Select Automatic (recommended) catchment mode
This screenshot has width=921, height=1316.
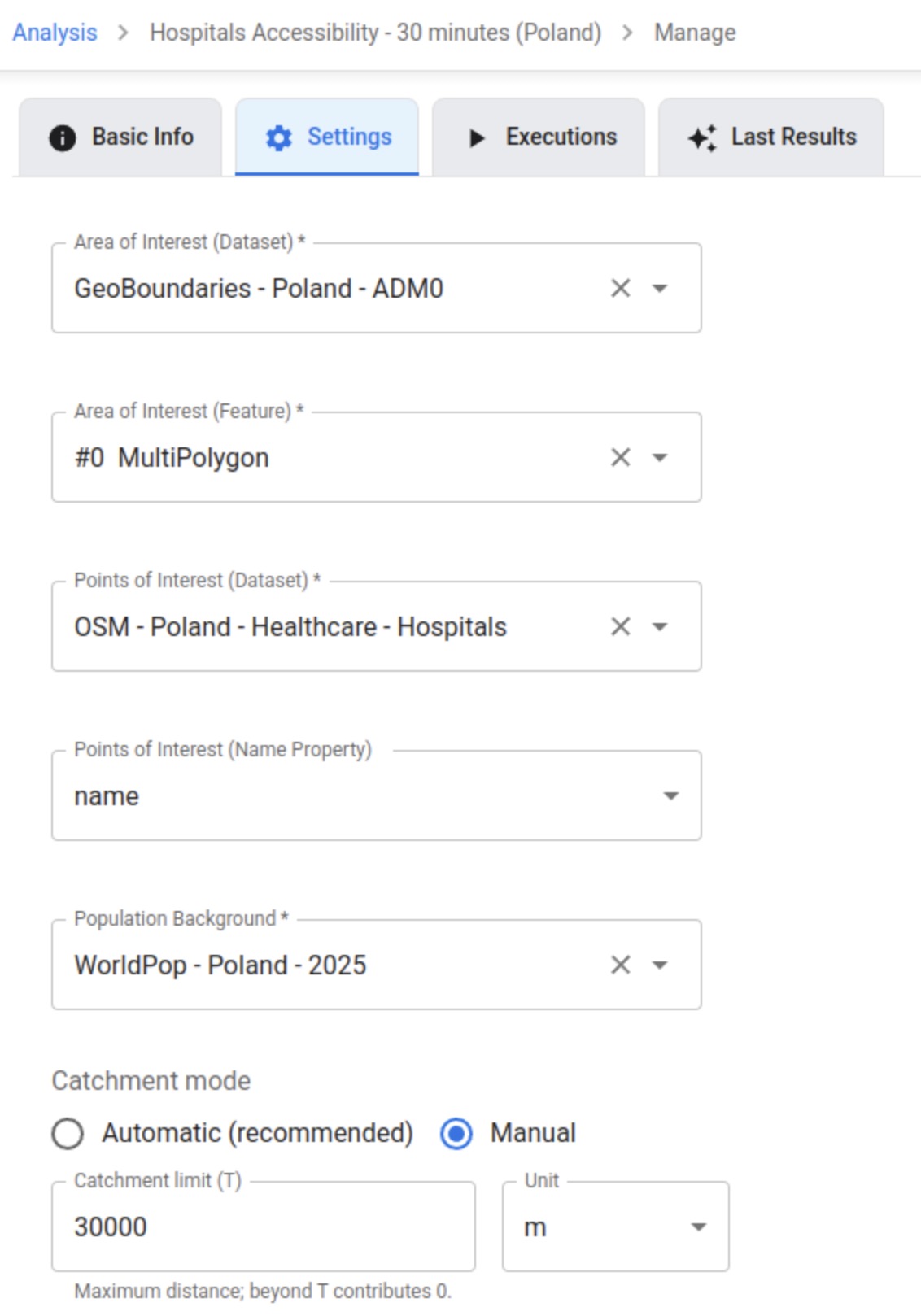(68, 1133)
